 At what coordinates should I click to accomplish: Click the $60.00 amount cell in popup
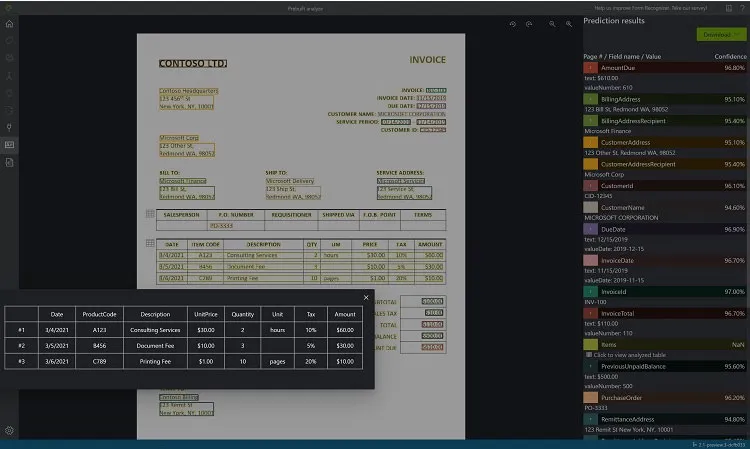tap(345, 330)
